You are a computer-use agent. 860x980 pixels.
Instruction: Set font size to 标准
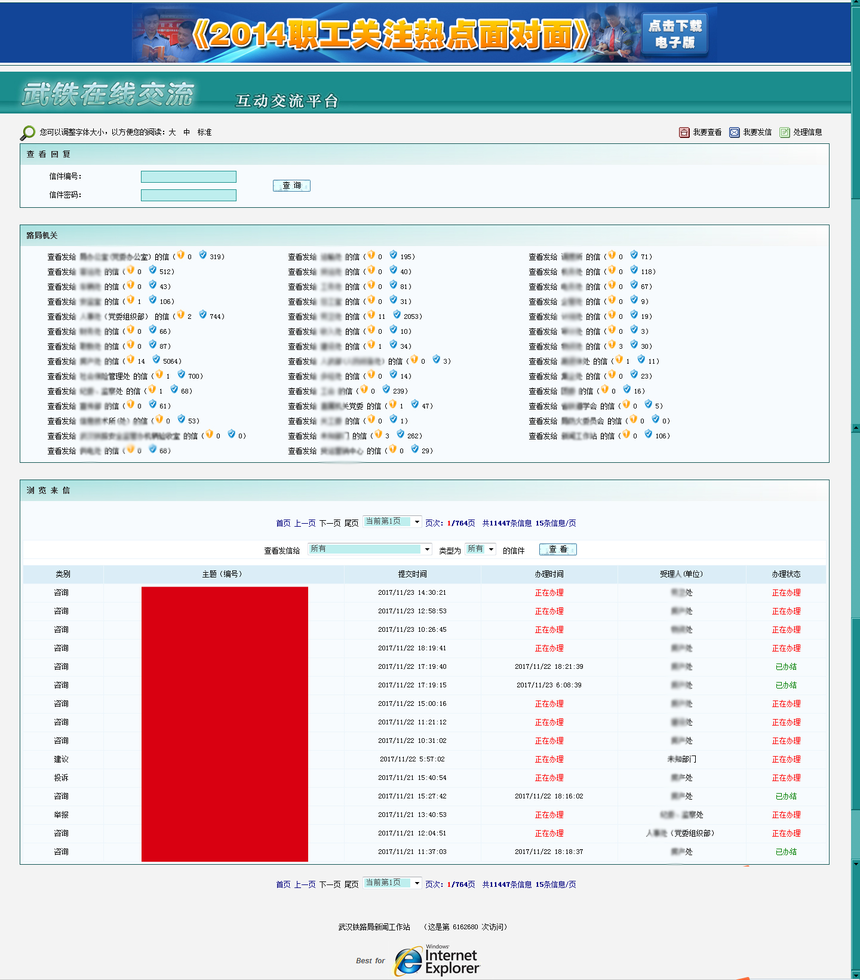coord(204,132)
